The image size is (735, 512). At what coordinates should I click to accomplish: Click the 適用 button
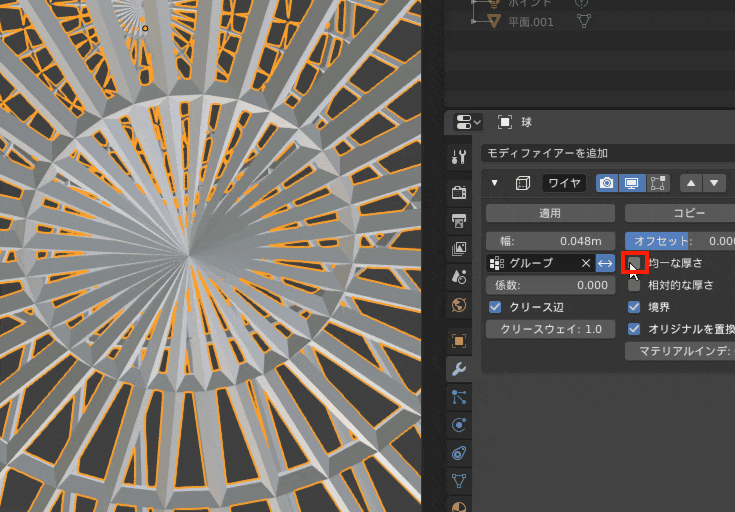point(549,213)
